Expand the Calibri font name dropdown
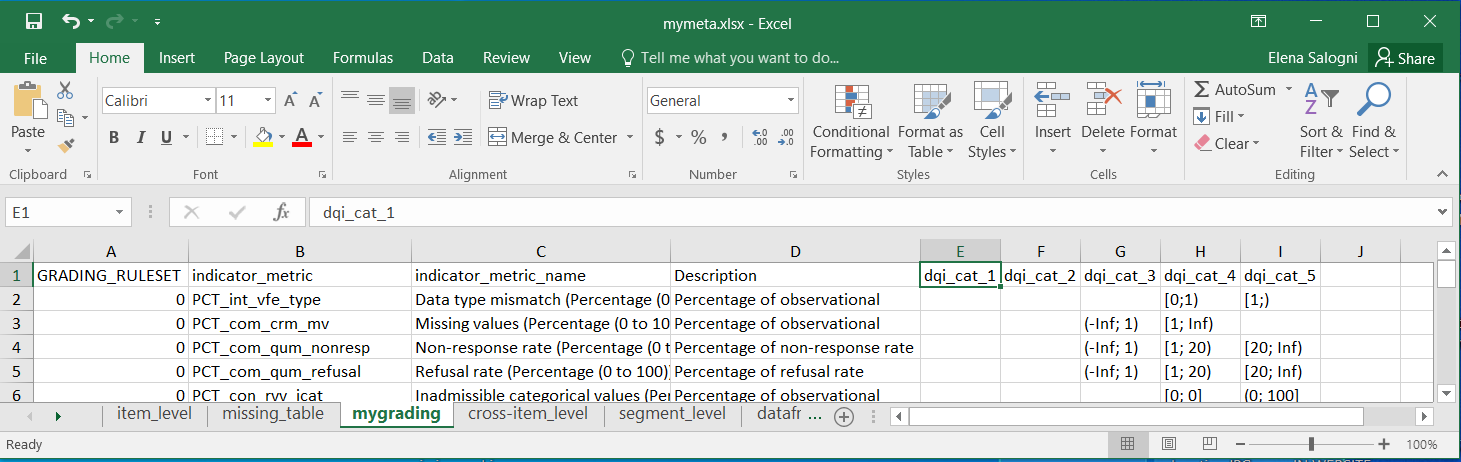The image size is (1461, 462). click(208, 101)
